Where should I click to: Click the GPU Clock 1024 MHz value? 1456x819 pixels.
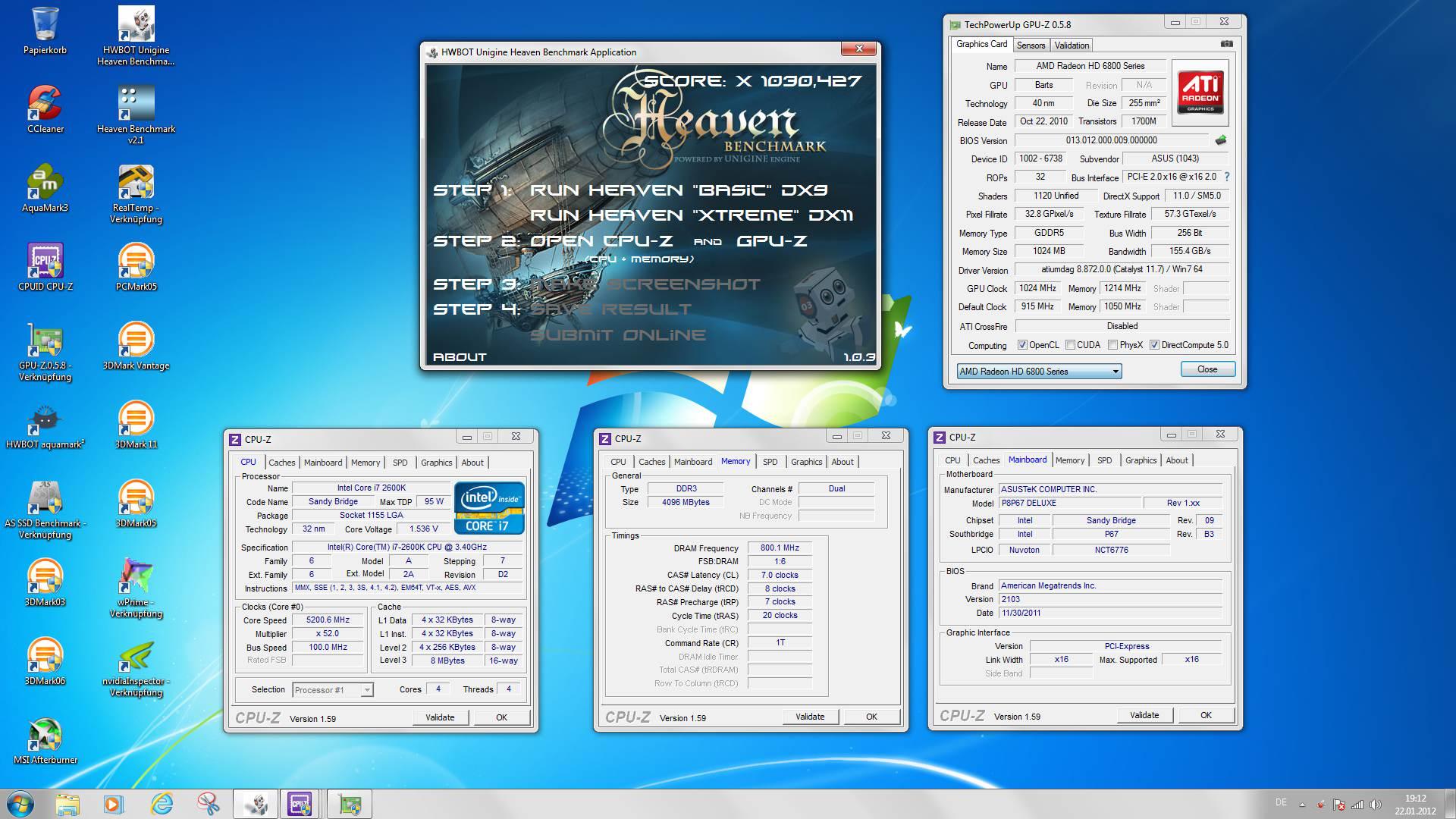tap(1037, 288)
